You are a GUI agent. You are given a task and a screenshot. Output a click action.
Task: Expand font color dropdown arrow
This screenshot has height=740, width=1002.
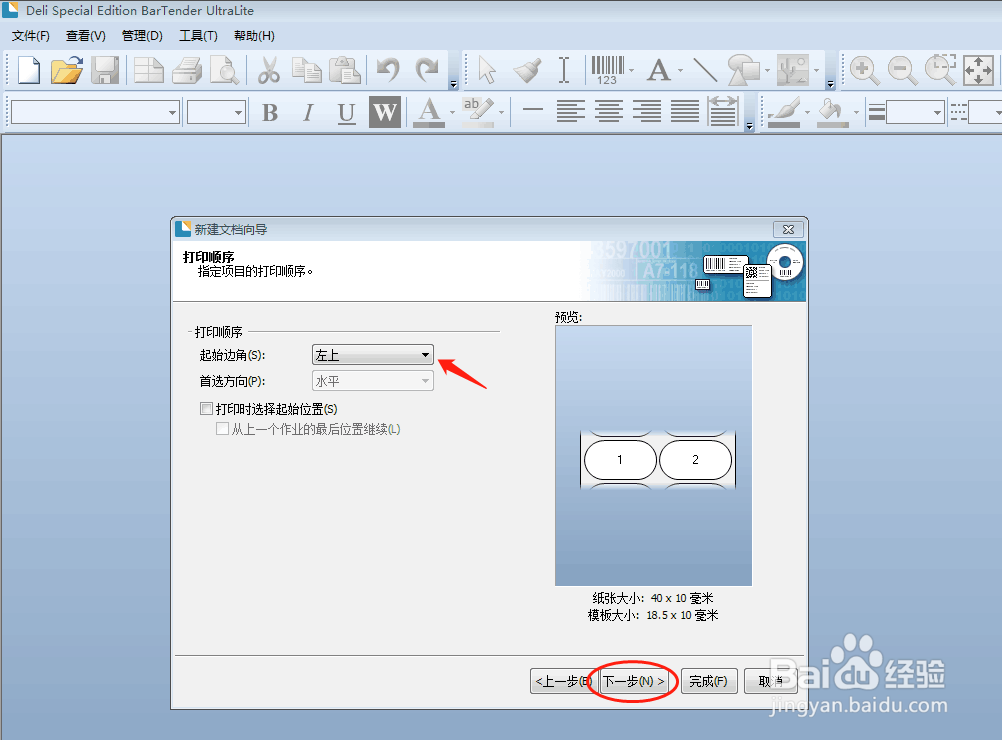(x=452, y=113)
